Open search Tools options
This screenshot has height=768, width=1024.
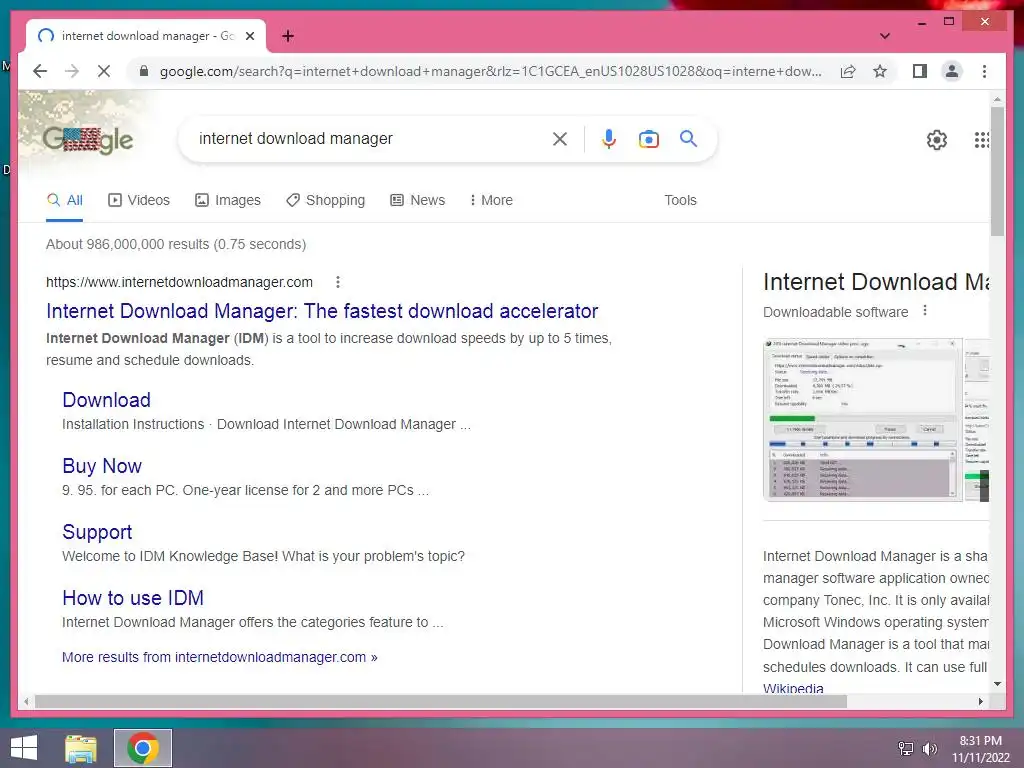click(680, 200)
